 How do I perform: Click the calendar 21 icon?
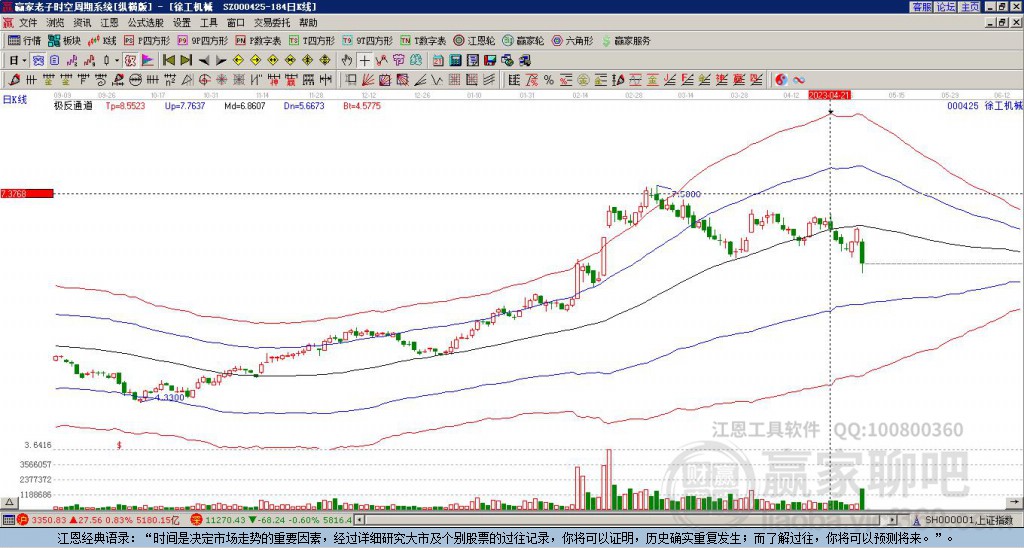(x=438, y=61)
